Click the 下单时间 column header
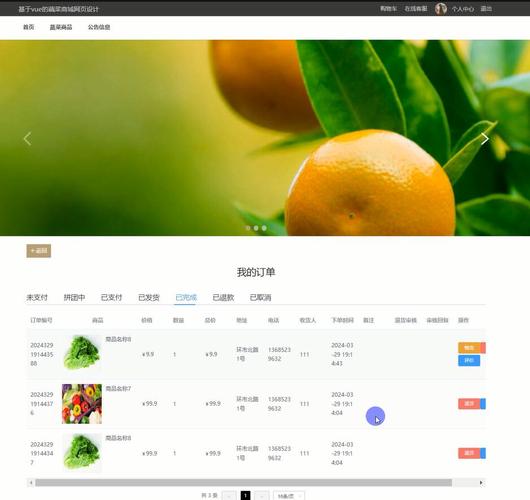 tap(342, 320)
